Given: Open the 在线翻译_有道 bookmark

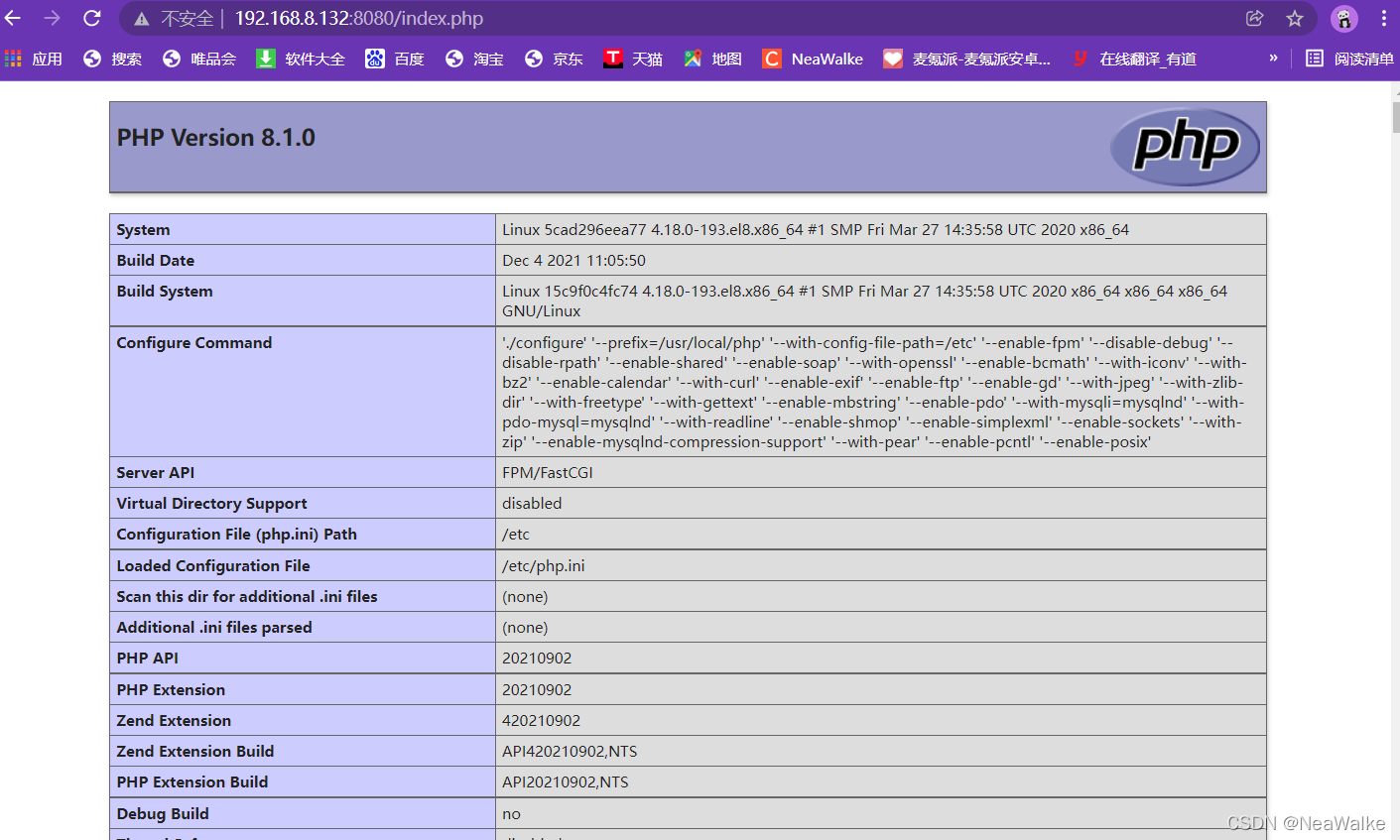Looking at the screenshot, I should [1134, 60].
